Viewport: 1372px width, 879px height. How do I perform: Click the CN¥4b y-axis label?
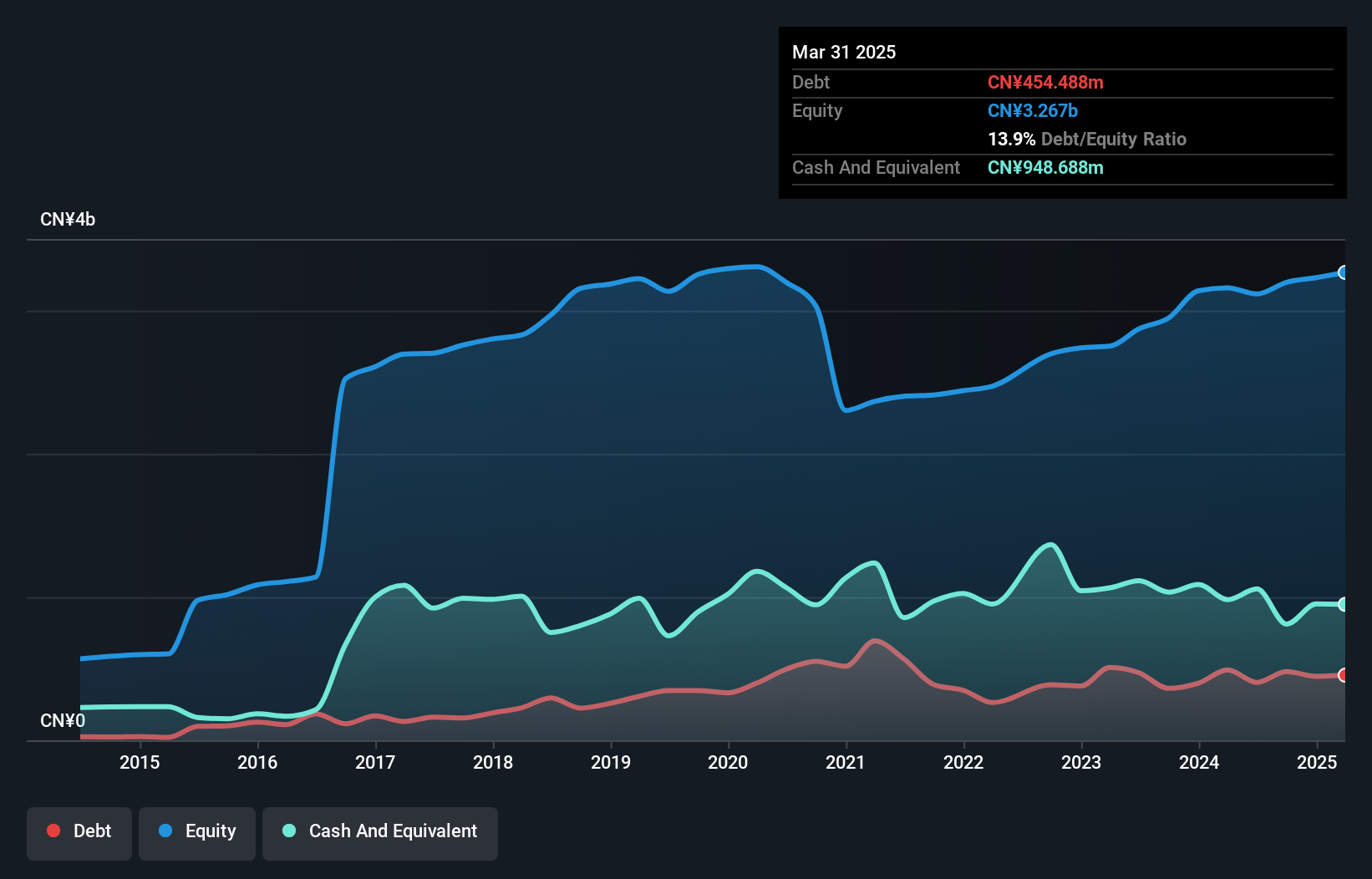(68, 220)
